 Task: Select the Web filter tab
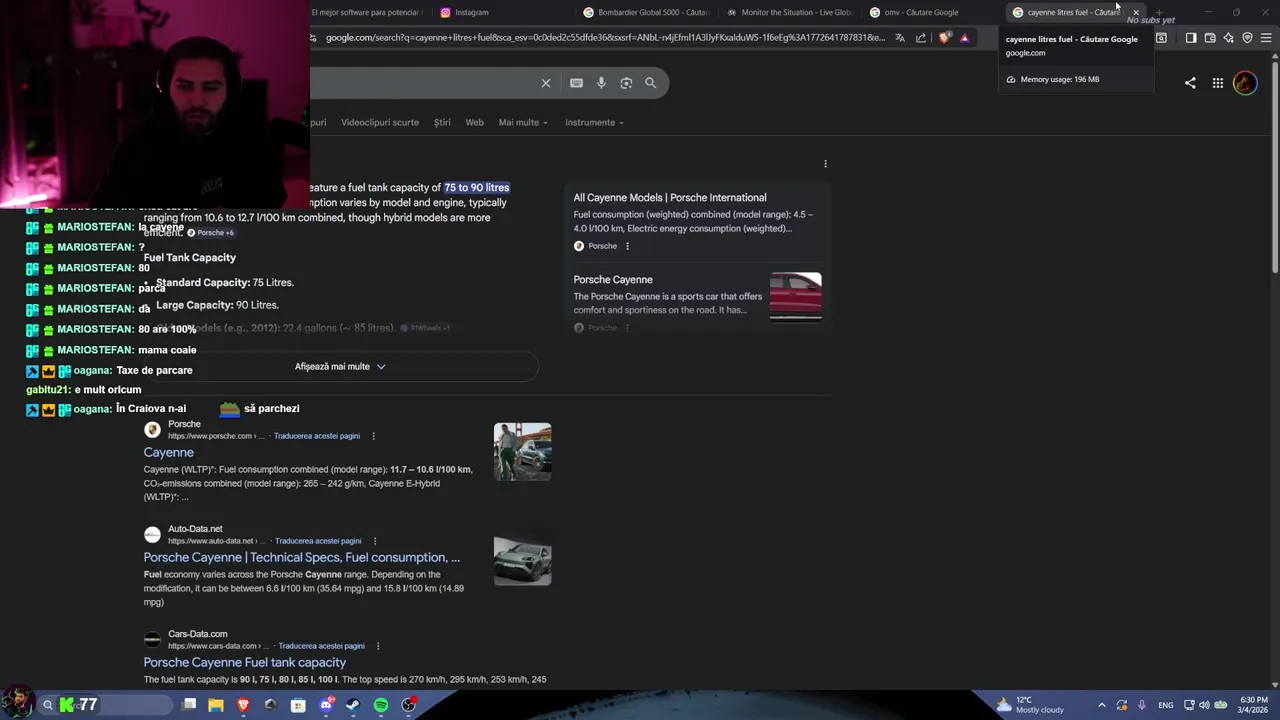[x=474, y=122]
